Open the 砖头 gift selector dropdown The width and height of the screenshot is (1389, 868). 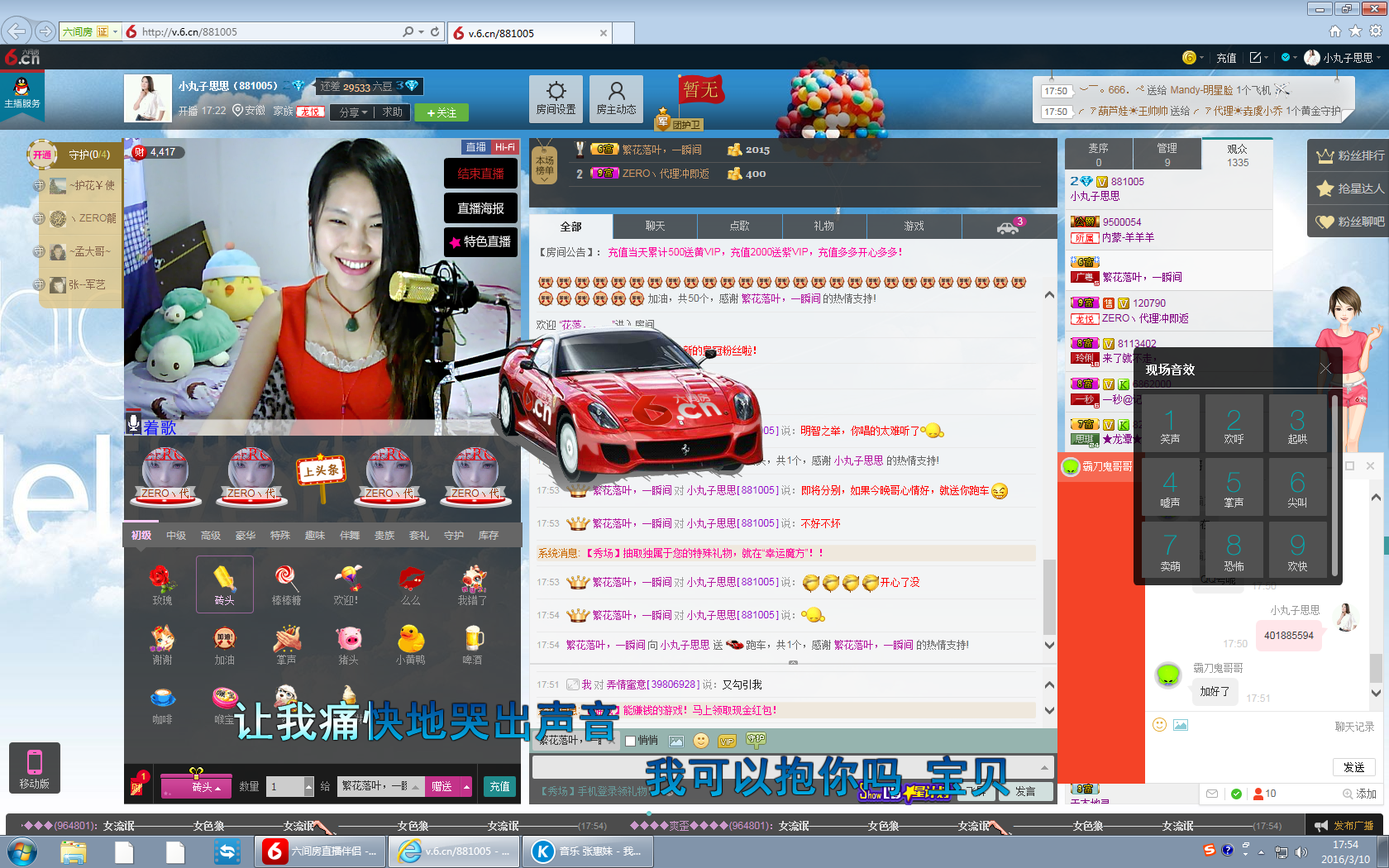(x=196, y=786)
